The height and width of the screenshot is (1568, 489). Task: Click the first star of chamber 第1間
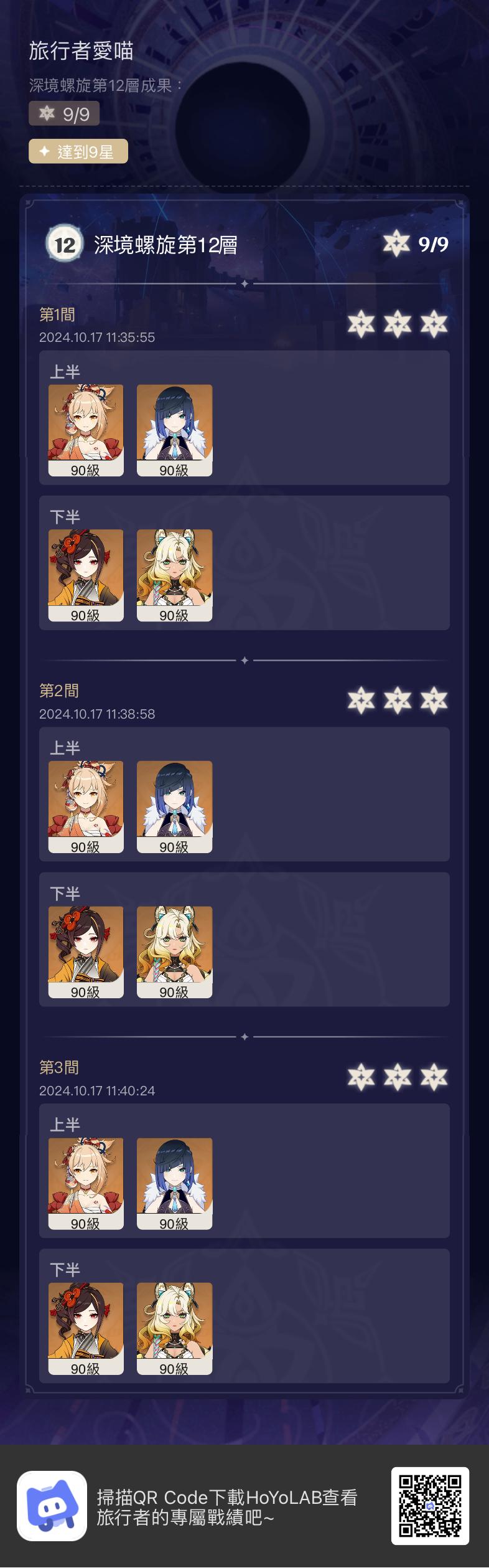pyautogui.click(x=361, y=324)
